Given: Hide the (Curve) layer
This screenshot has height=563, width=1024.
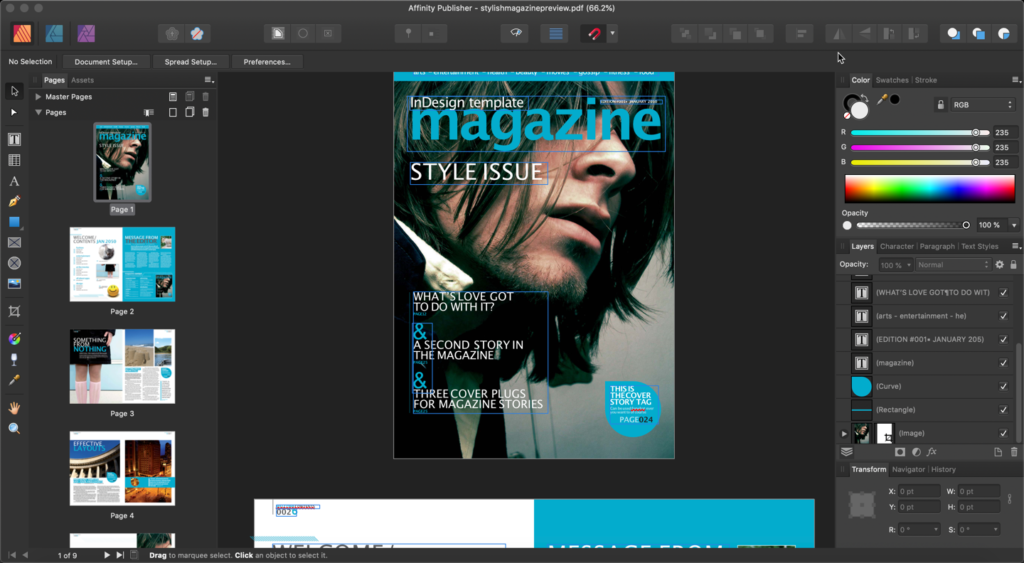Looking at the screenshot, I should click(x=1003, y=386).
